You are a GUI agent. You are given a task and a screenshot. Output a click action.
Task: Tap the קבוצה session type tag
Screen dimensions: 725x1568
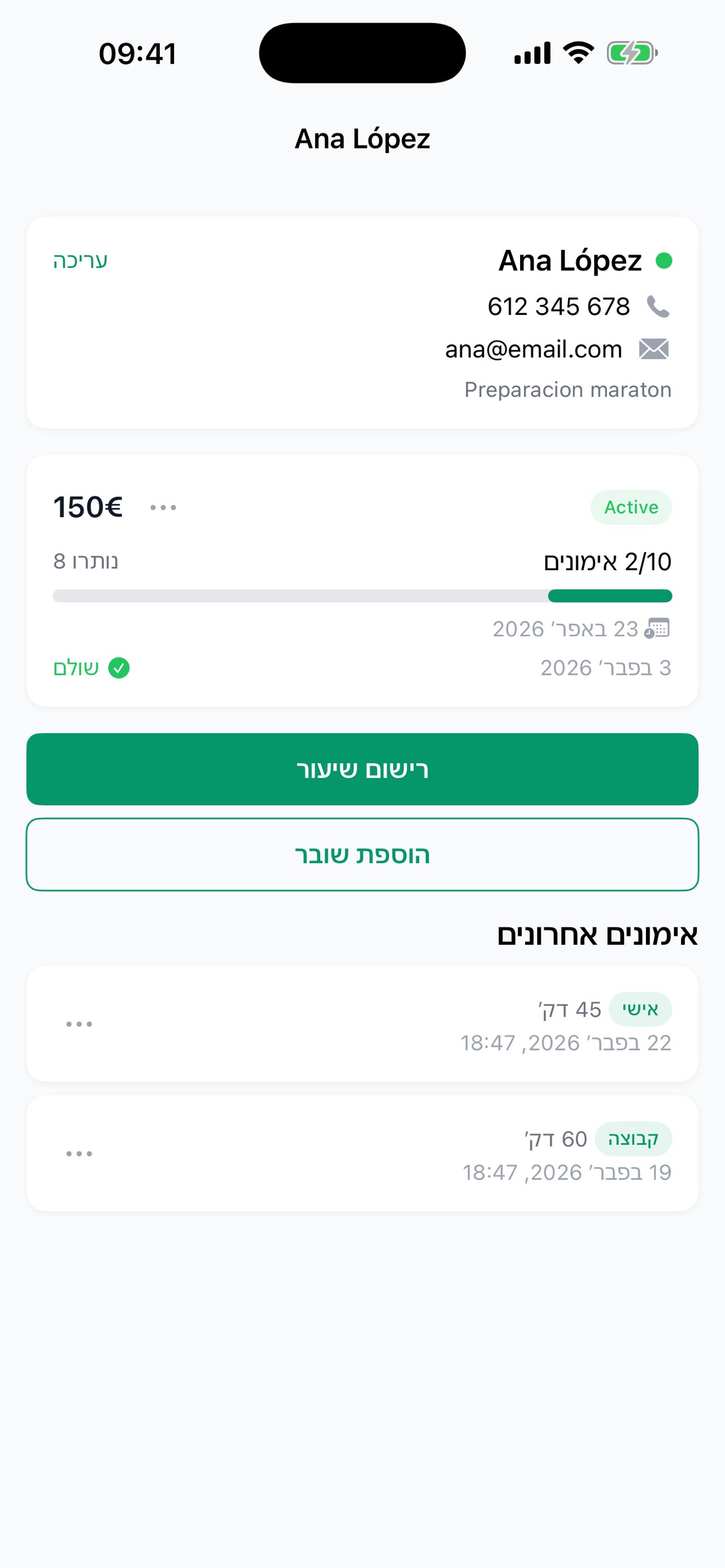pos(633,1139)
